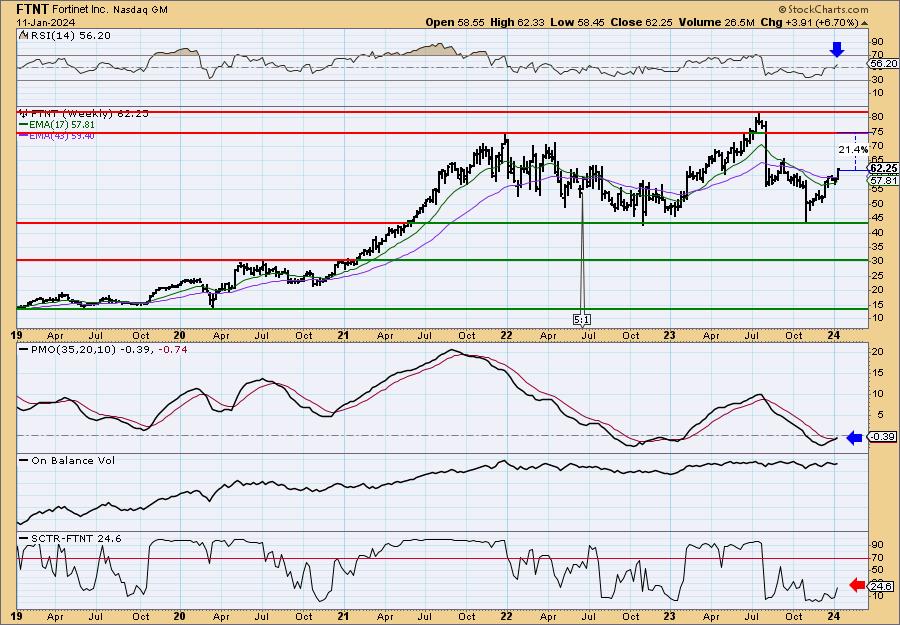Viewport: 900px width, 625px height.
Task: Select the FTNT ticker symbol in header
Action: pos(33,9)
